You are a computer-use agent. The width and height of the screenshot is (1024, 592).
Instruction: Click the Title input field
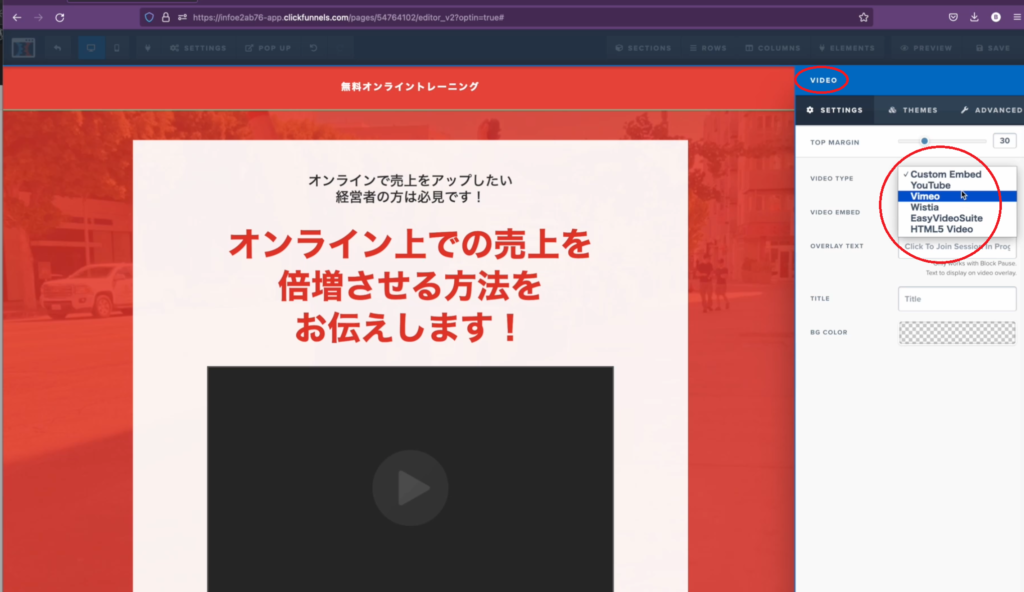point(957,299)
